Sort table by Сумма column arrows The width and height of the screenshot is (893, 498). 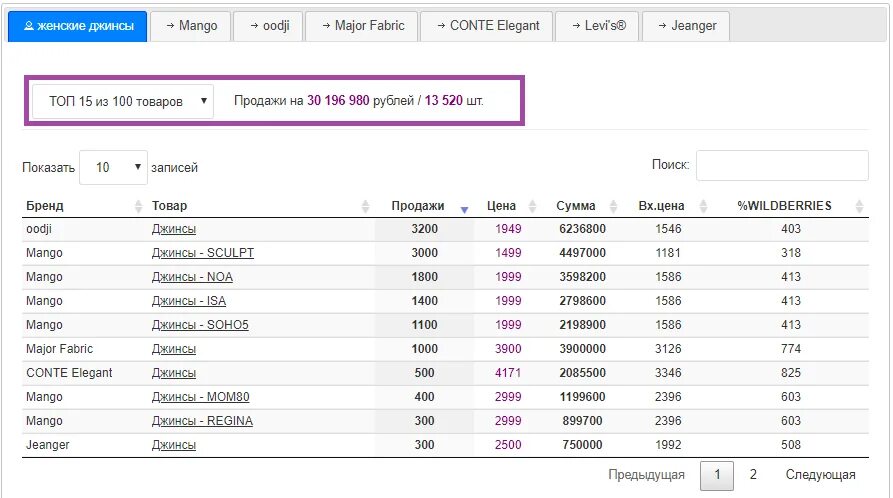click(x=613, y=206)
